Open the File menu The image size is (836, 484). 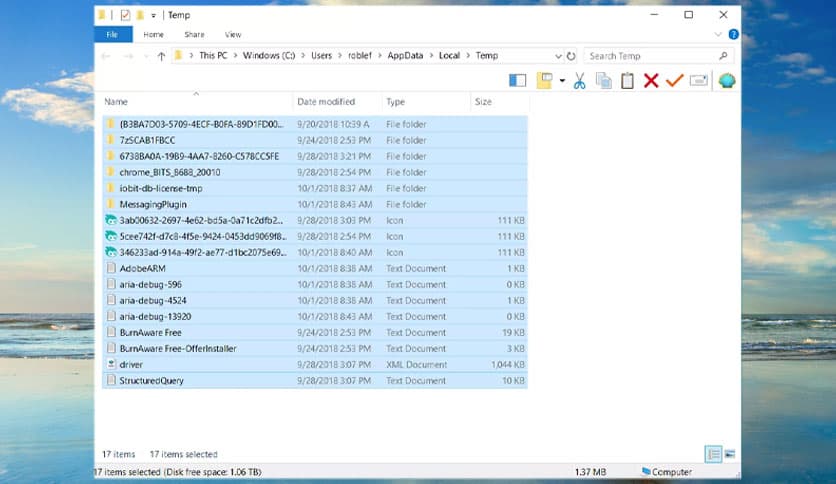(x=113, y=35)
